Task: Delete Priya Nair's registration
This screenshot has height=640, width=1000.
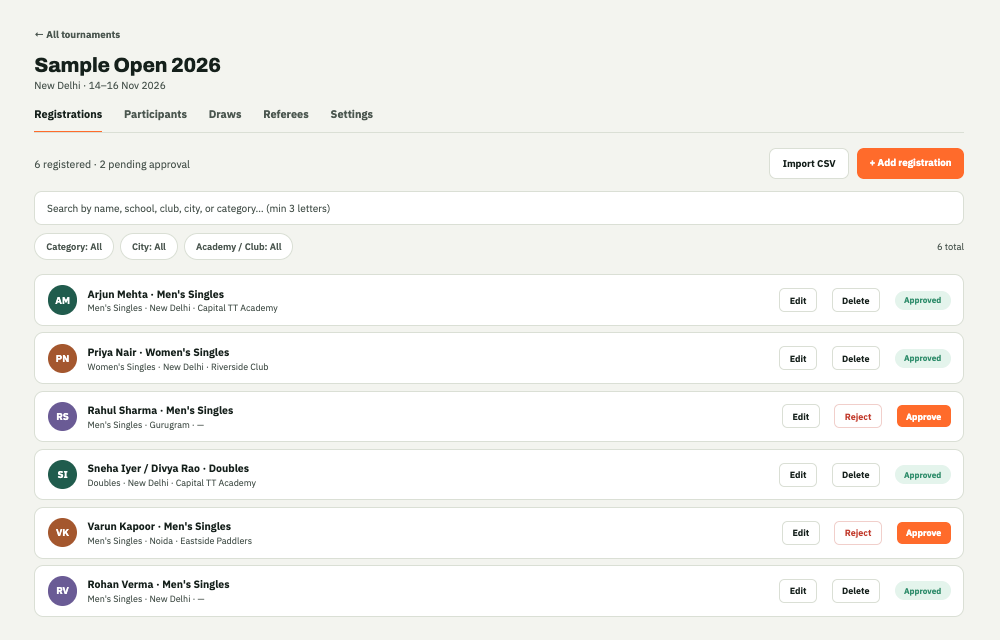Action: 855,358
